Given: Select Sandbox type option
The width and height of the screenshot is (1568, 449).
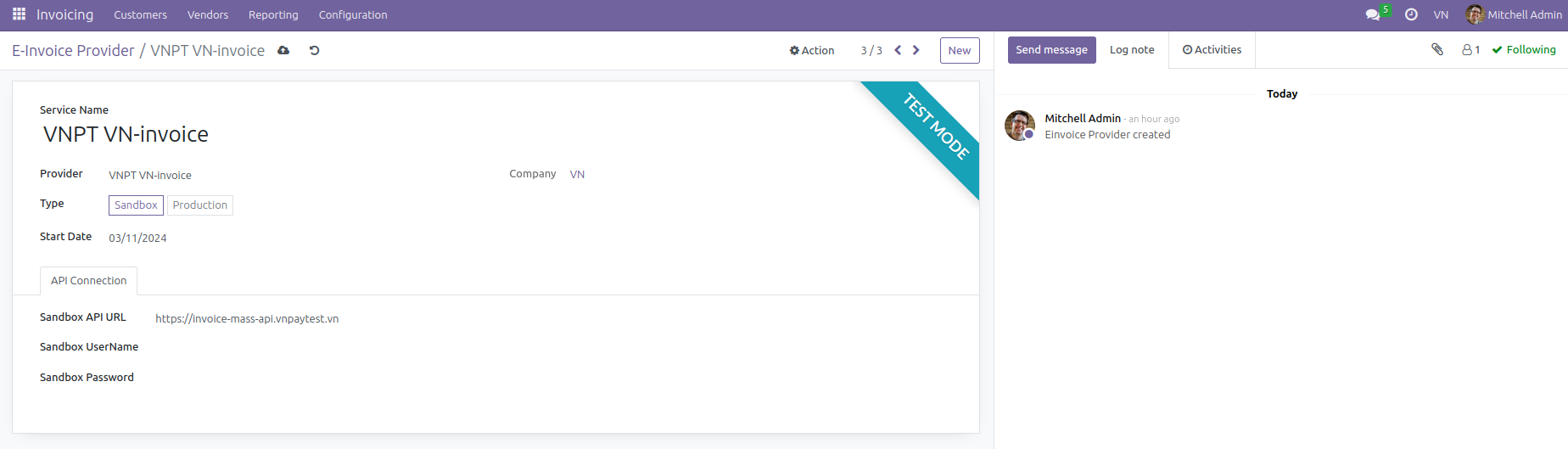Looking at the screenshot, I should tap(136, 205).
